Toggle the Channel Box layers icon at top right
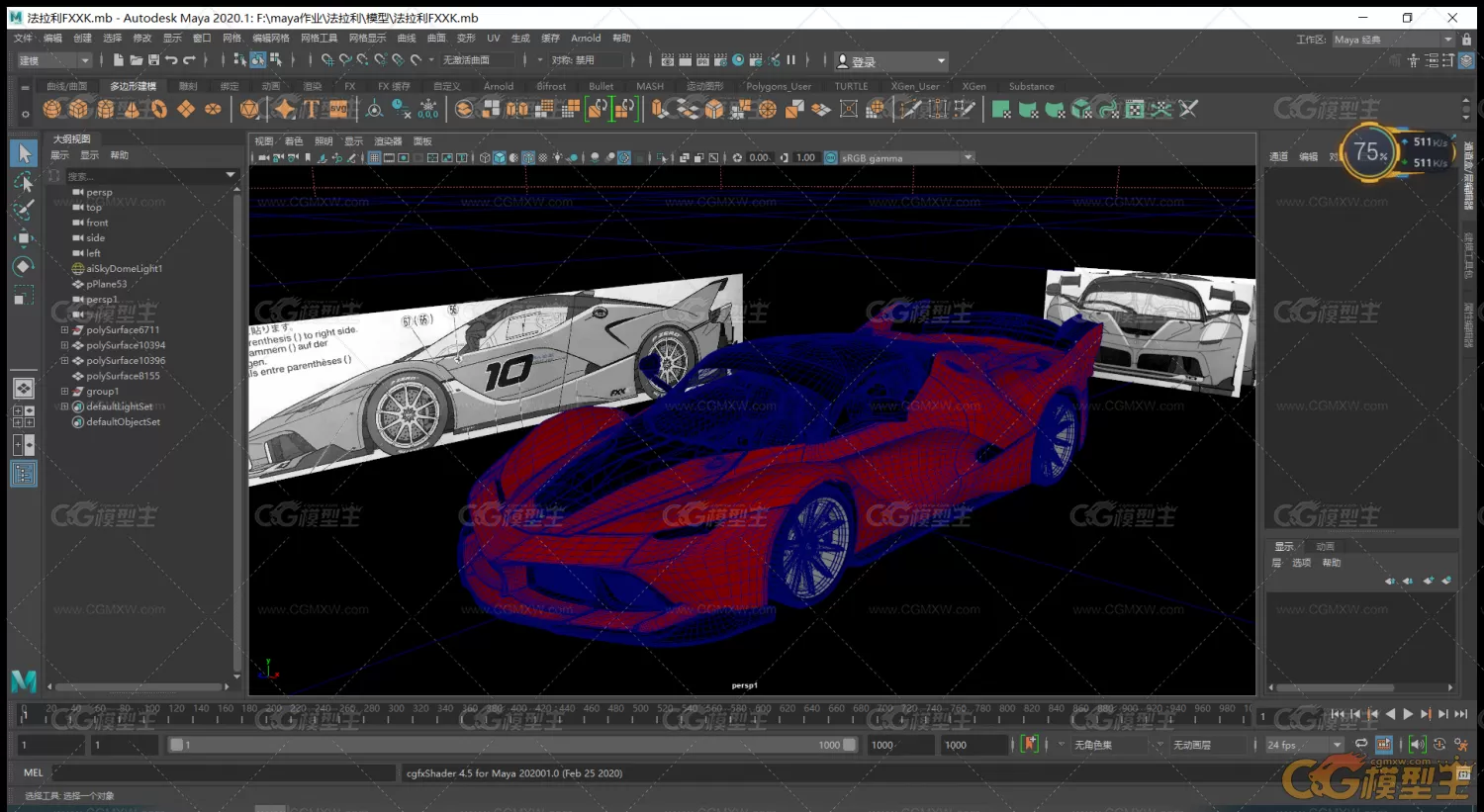 (x=1466, y=61)
